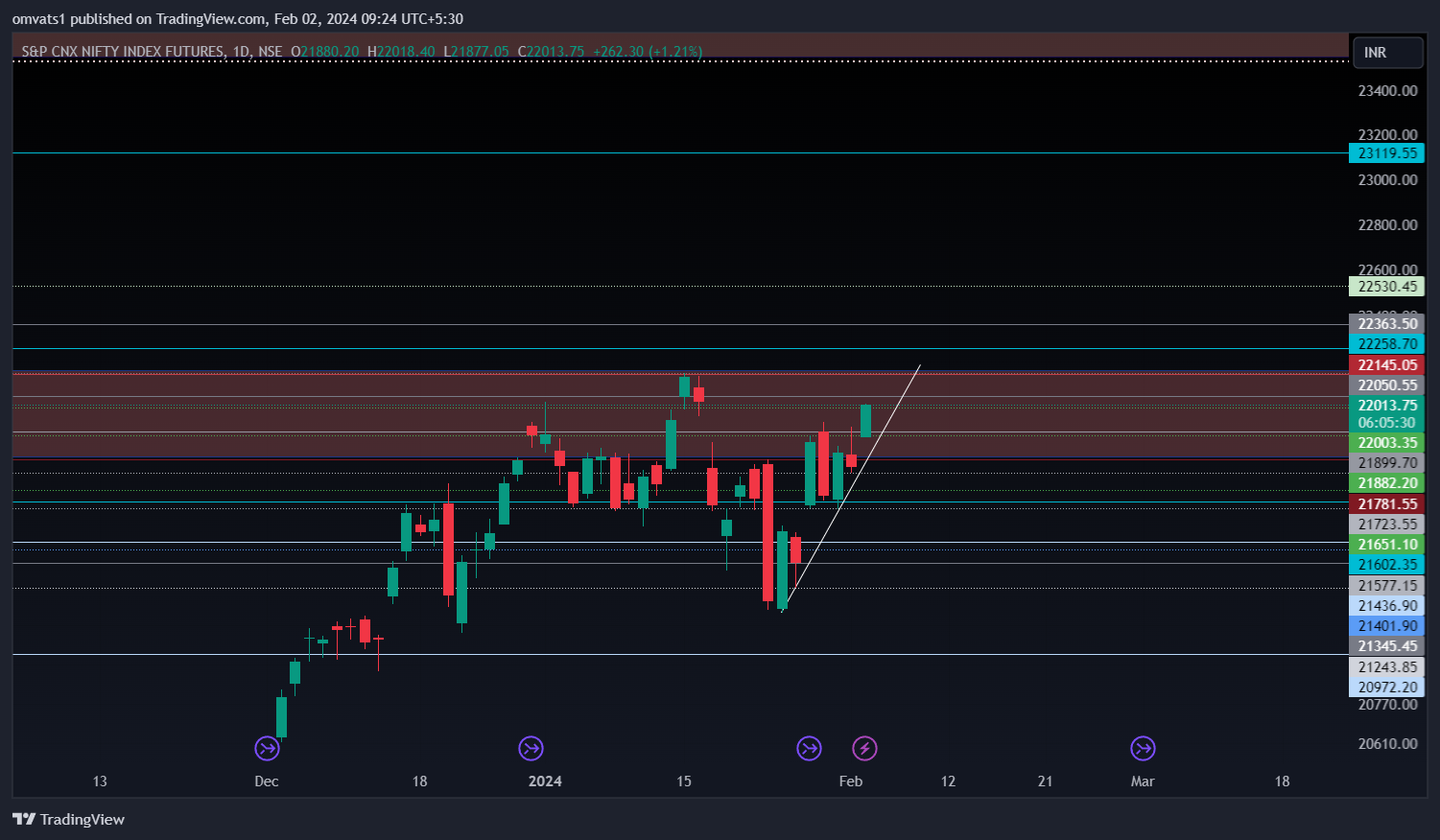The width and height of the screenshot is (1440, 840).
Task: Select the 21436.90 price label
Action: click(x=1386, y=606)
